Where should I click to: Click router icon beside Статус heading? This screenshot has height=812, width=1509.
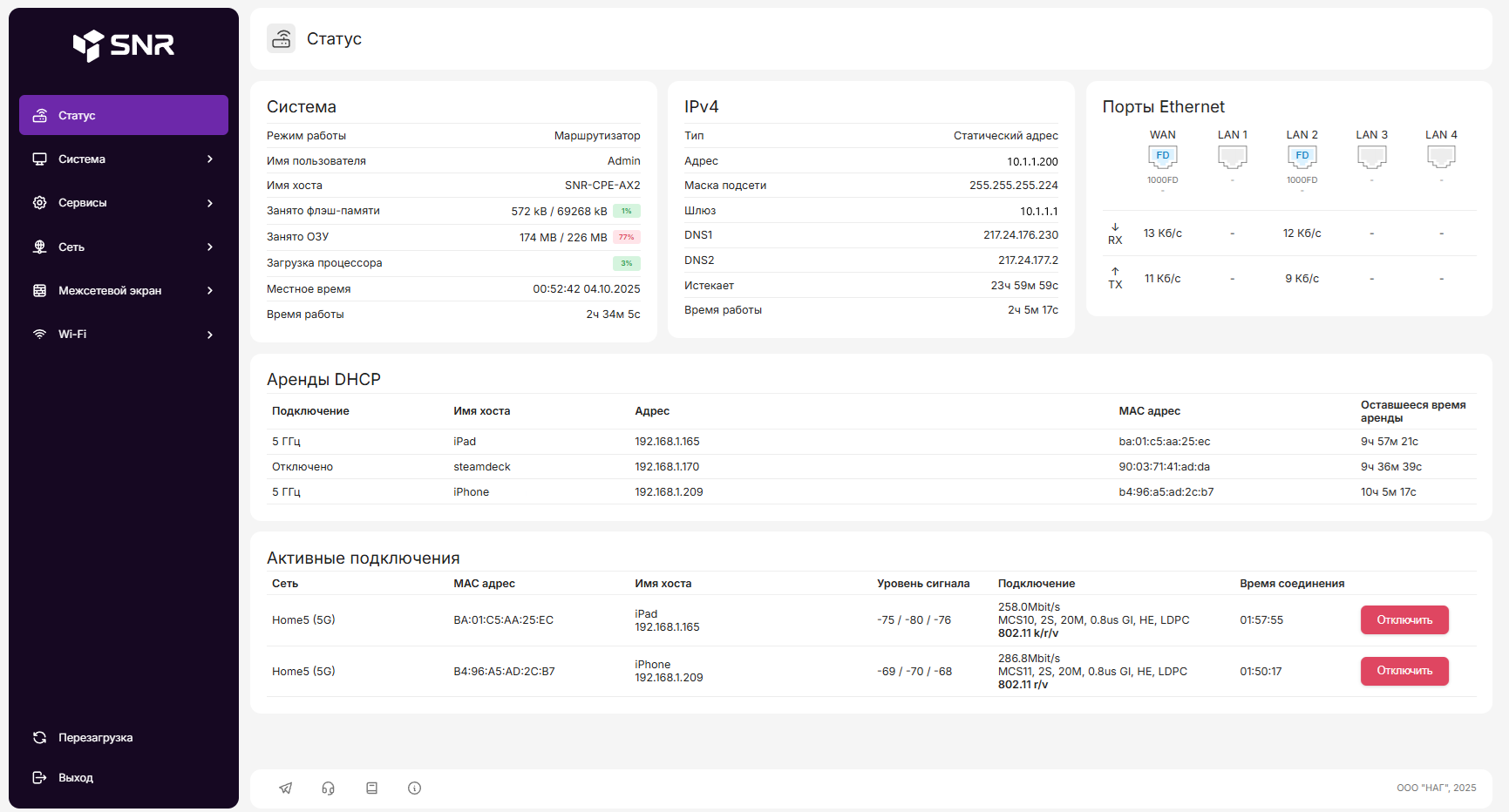click(282, 38)
